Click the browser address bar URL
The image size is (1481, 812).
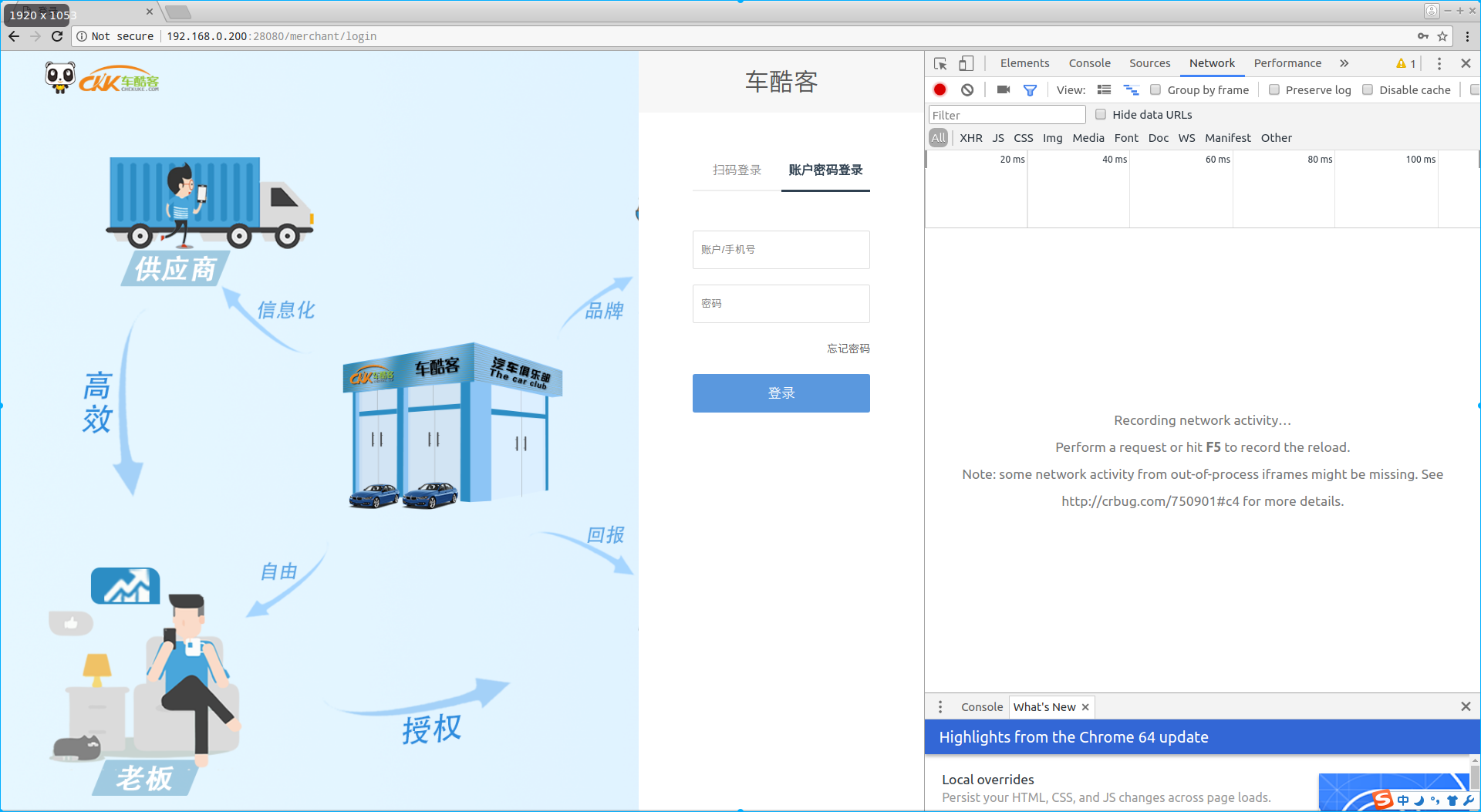click(x=272, y=36)
